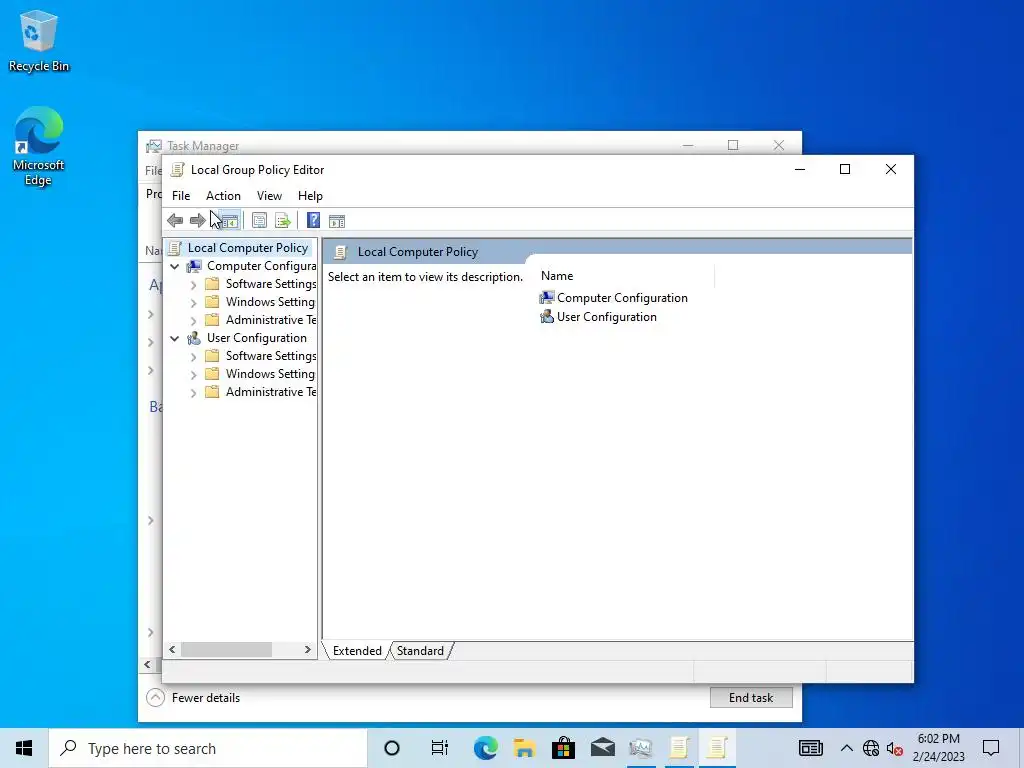The image size is (1024, 768).
Task: Switch to Task Manager via taskbar icon
Action: coord(641,748)
